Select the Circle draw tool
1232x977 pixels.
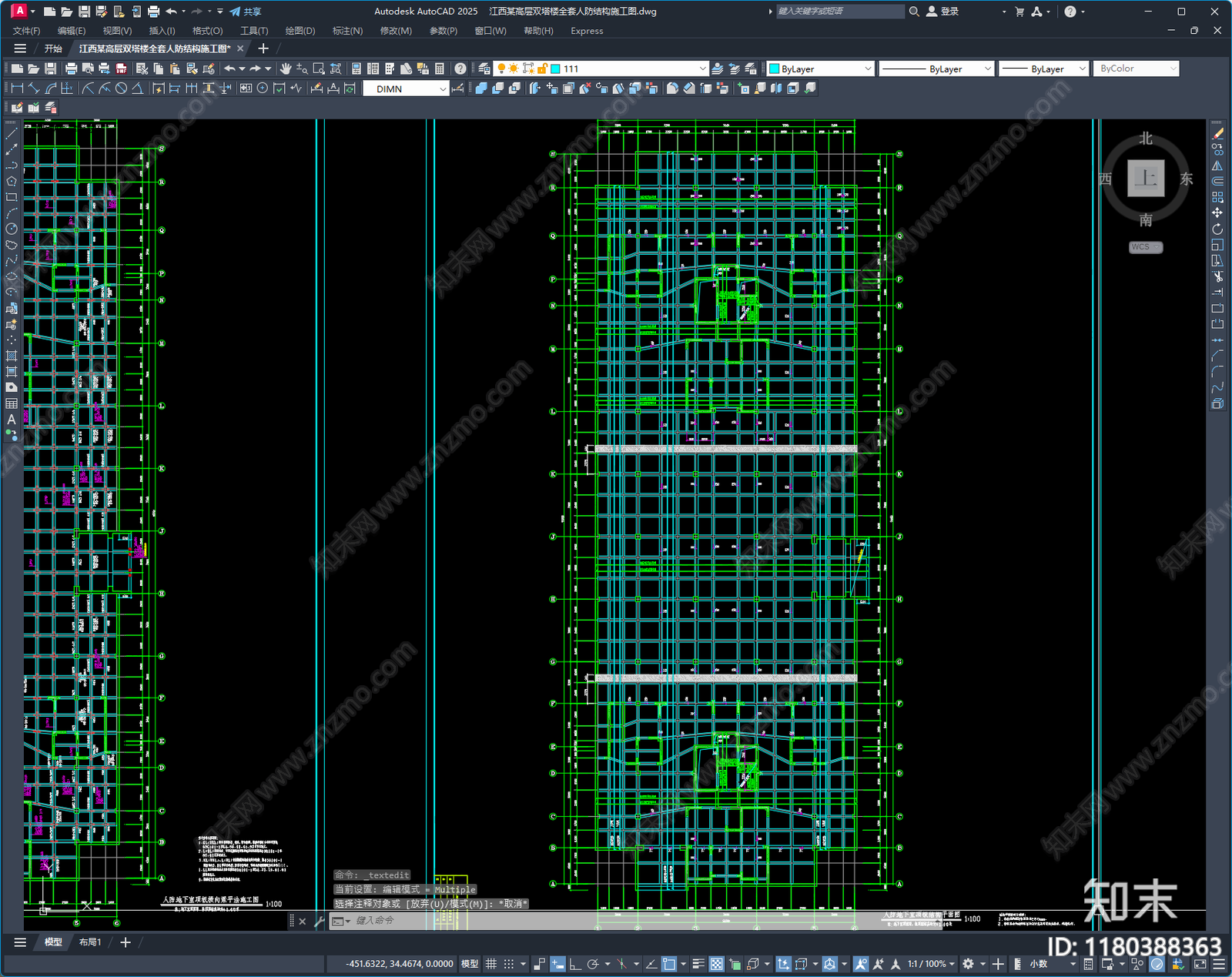click(12, 229)
